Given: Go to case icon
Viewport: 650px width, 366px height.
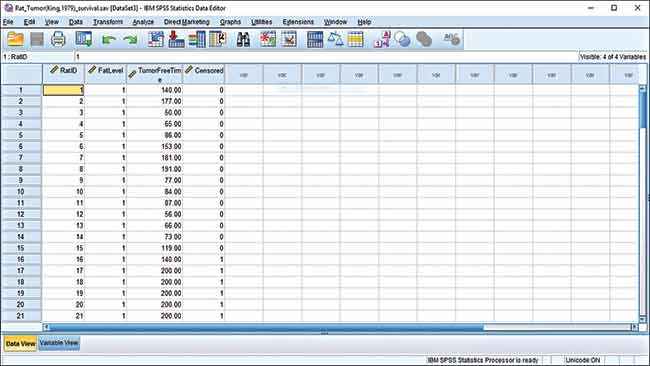Looking at the screenshot, I should 155,39.
